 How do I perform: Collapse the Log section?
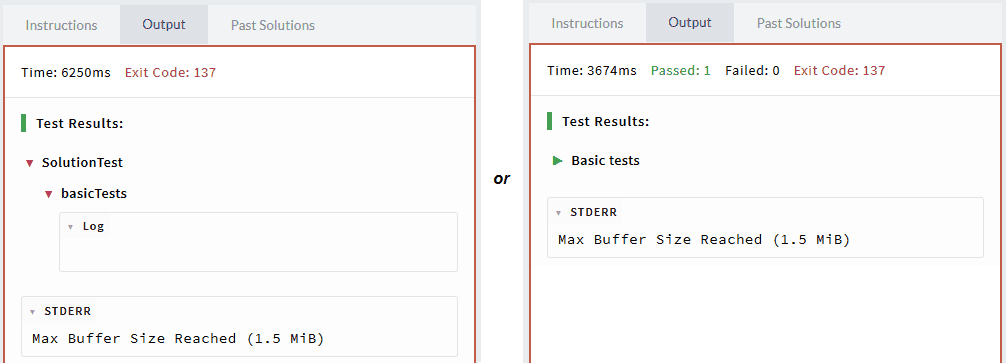click(71, 227)
